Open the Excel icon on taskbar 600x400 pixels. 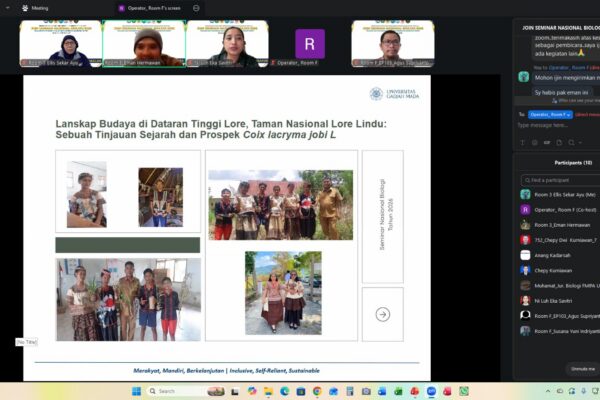(398, 391)
